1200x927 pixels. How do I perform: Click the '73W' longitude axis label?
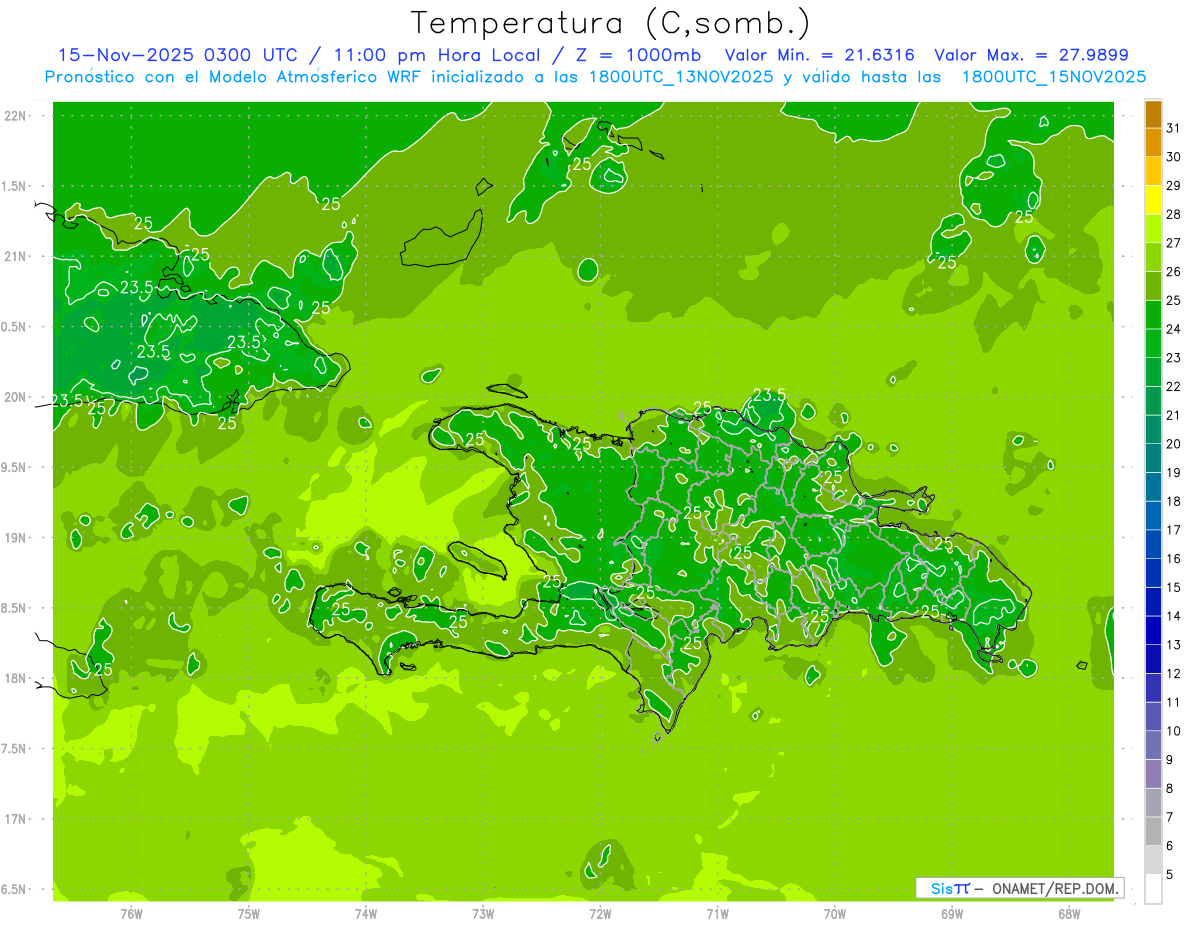tap(483, 913)
